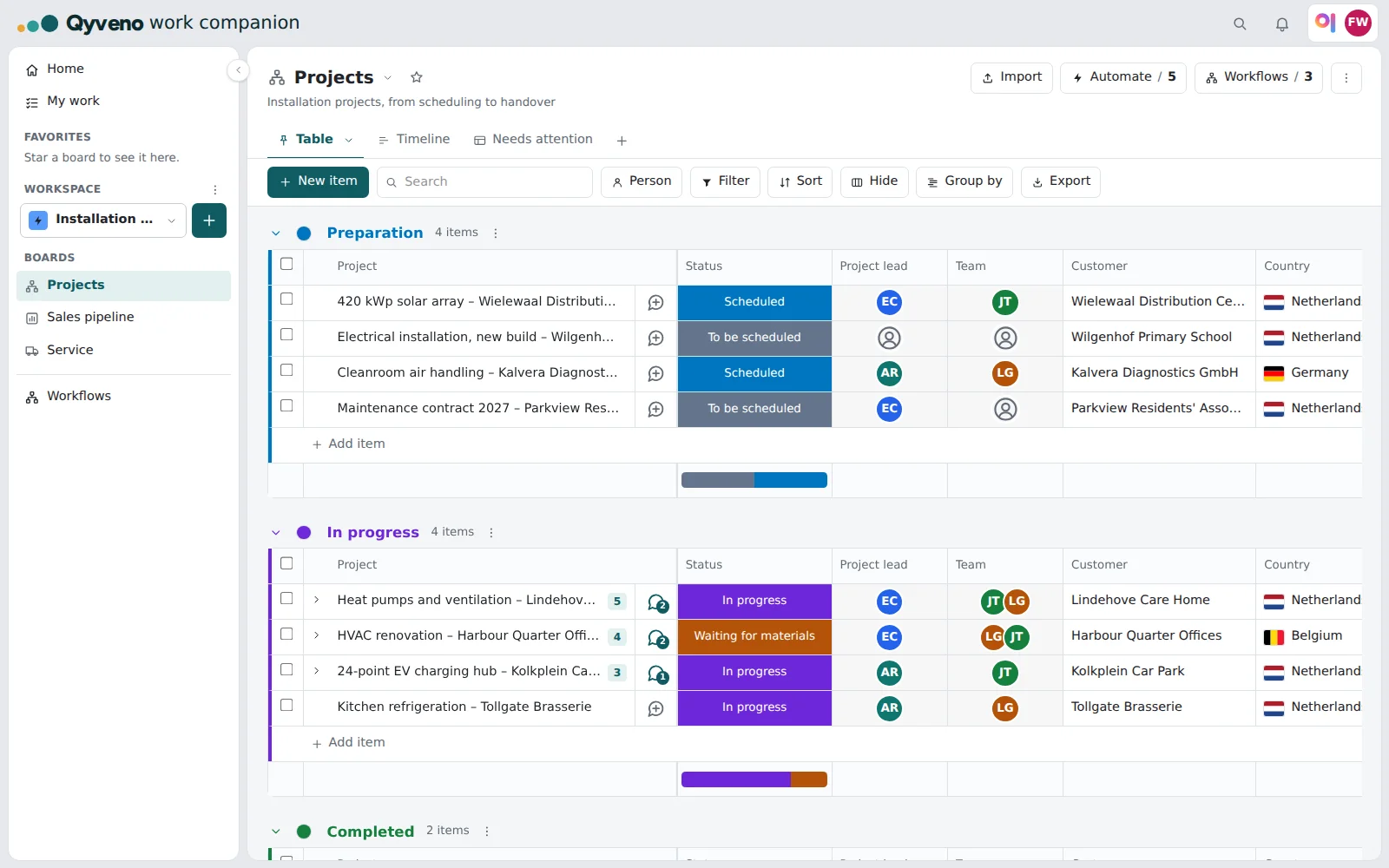Tick the 420 kWp solar array checkbox
The image size is (1389, 868).
[286, 299]
